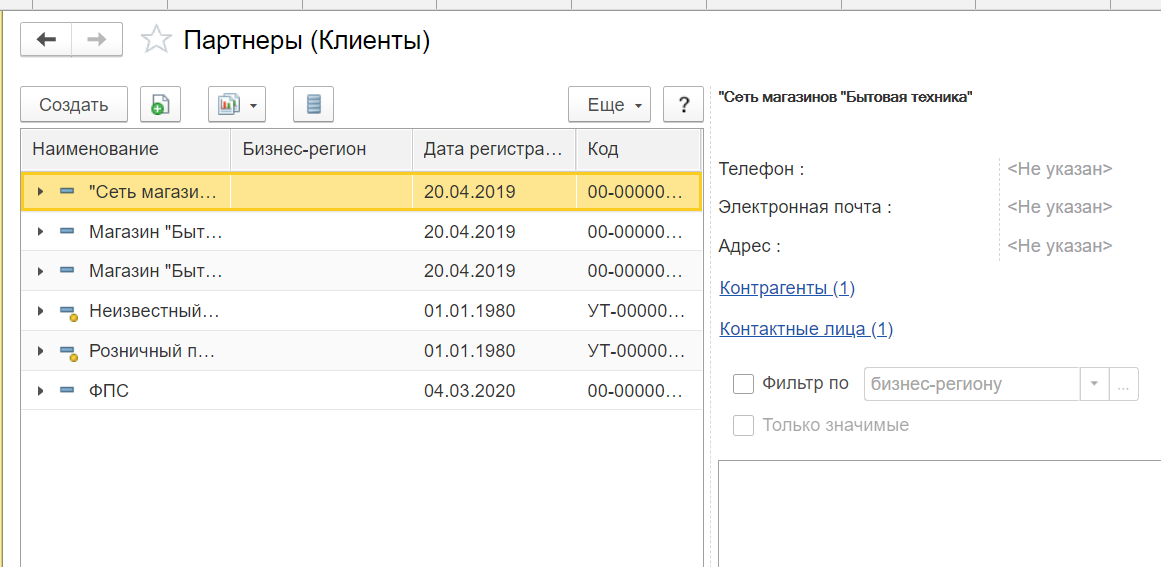Add Партнеры page to favorites star

point(155,41)
